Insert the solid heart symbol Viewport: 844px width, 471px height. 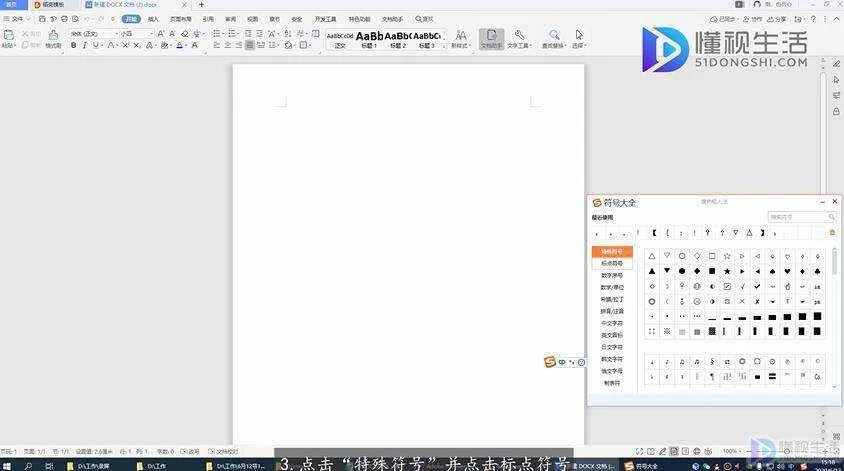pyautogui.click(x=787, y=271)
